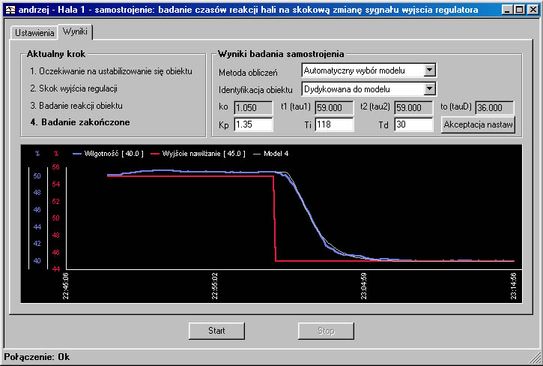Click the Akceptacja nastaw button
This screenshot has height=366, width=543.
478,125
